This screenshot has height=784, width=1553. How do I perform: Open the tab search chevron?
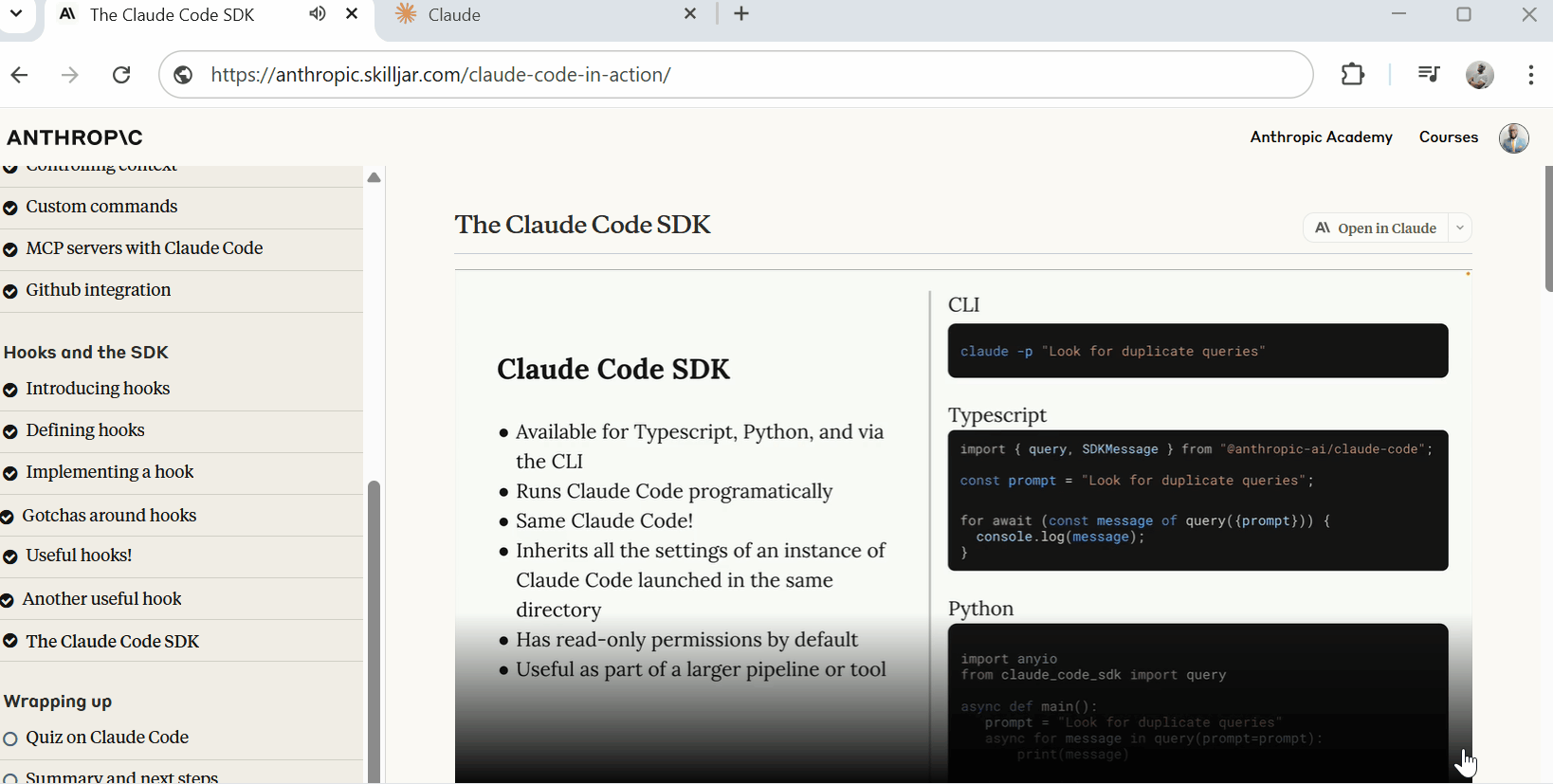click(16, 14)
